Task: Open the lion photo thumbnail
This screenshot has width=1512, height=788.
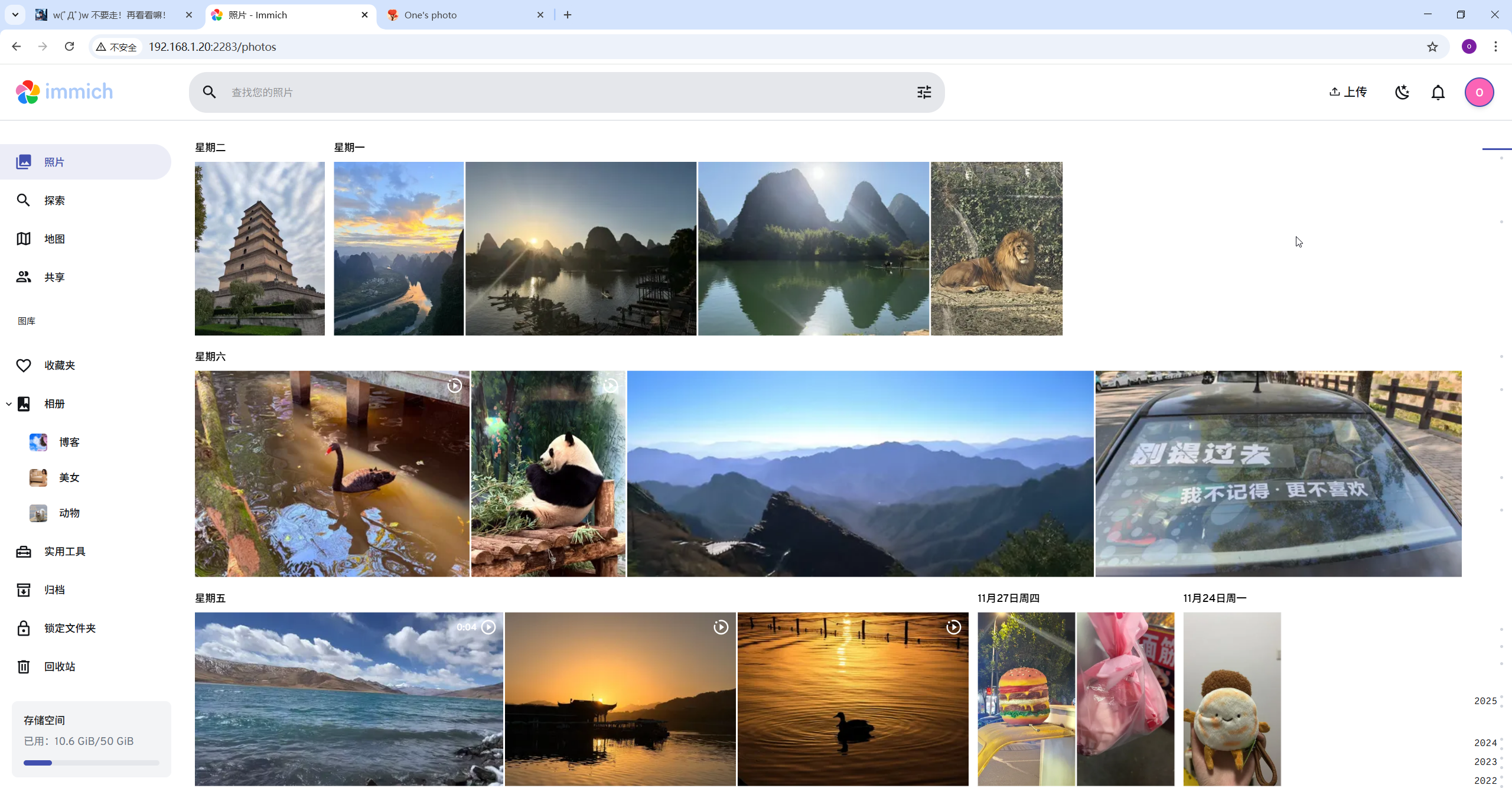Action: pos(996,248)
